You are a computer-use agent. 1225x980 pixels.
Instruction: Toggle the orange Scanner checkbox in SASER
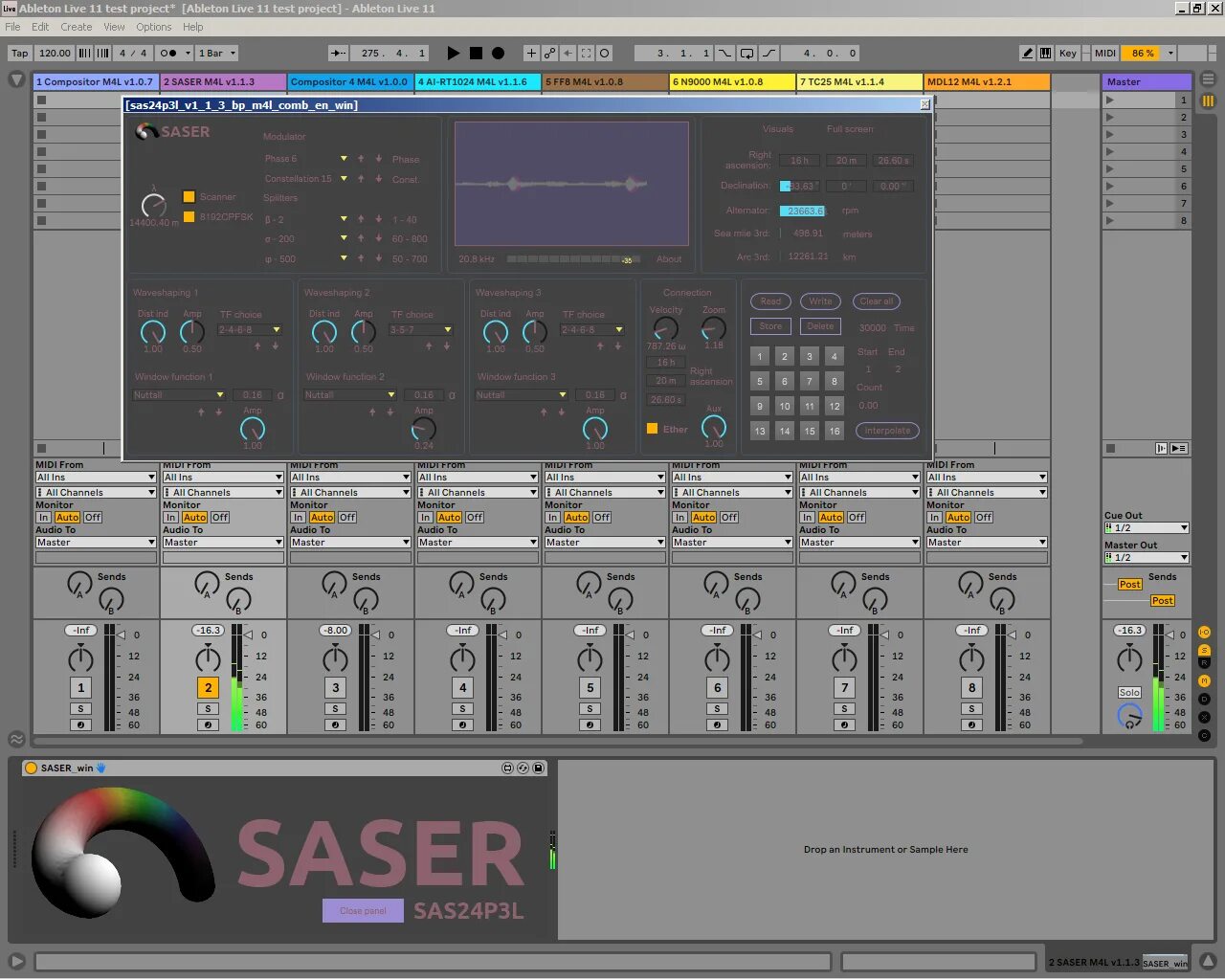pos(189,196)
